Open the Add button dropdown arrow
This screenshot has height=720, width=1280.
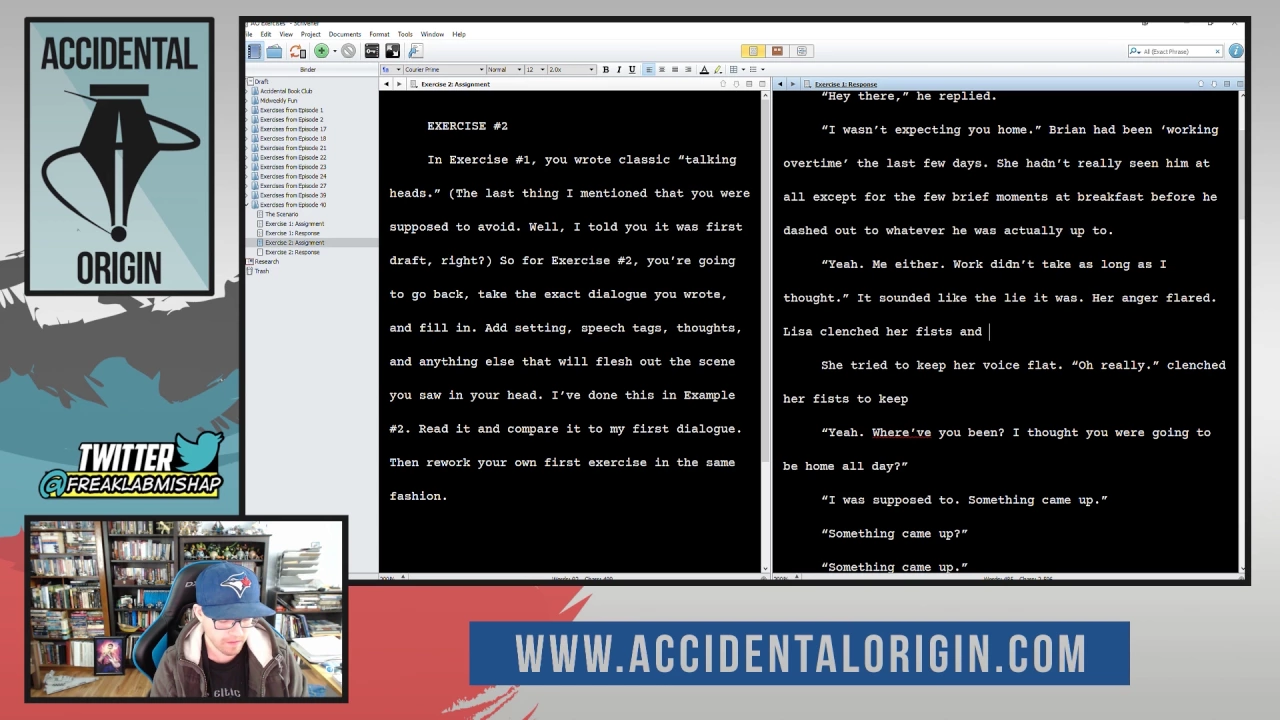(334, 51)
